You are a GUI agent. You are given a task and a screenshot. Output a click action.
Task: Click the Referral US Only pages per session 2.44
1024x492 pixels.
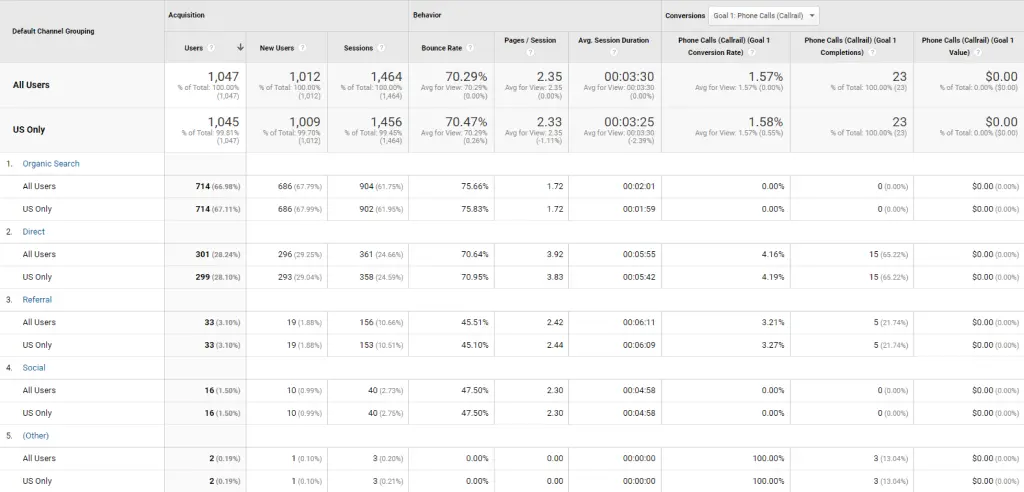555,345
